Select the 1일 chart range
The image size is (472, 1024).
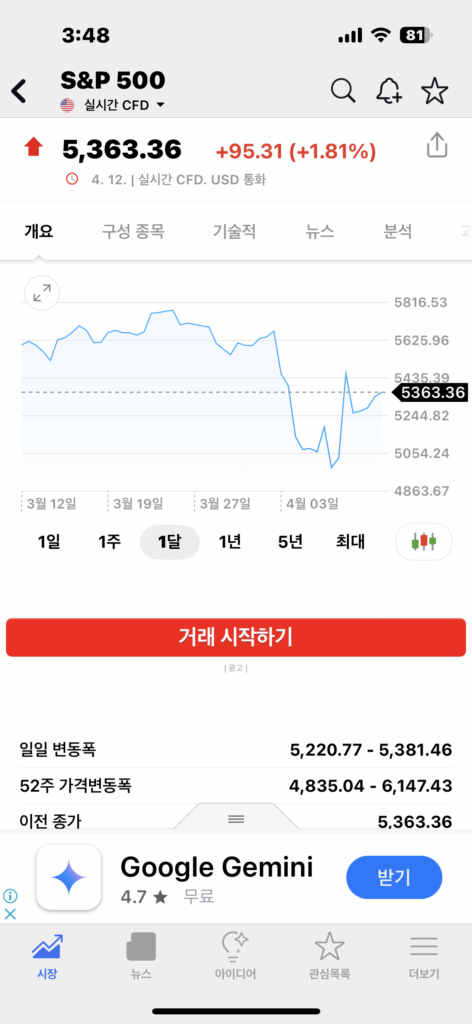[x=49, y=542]
